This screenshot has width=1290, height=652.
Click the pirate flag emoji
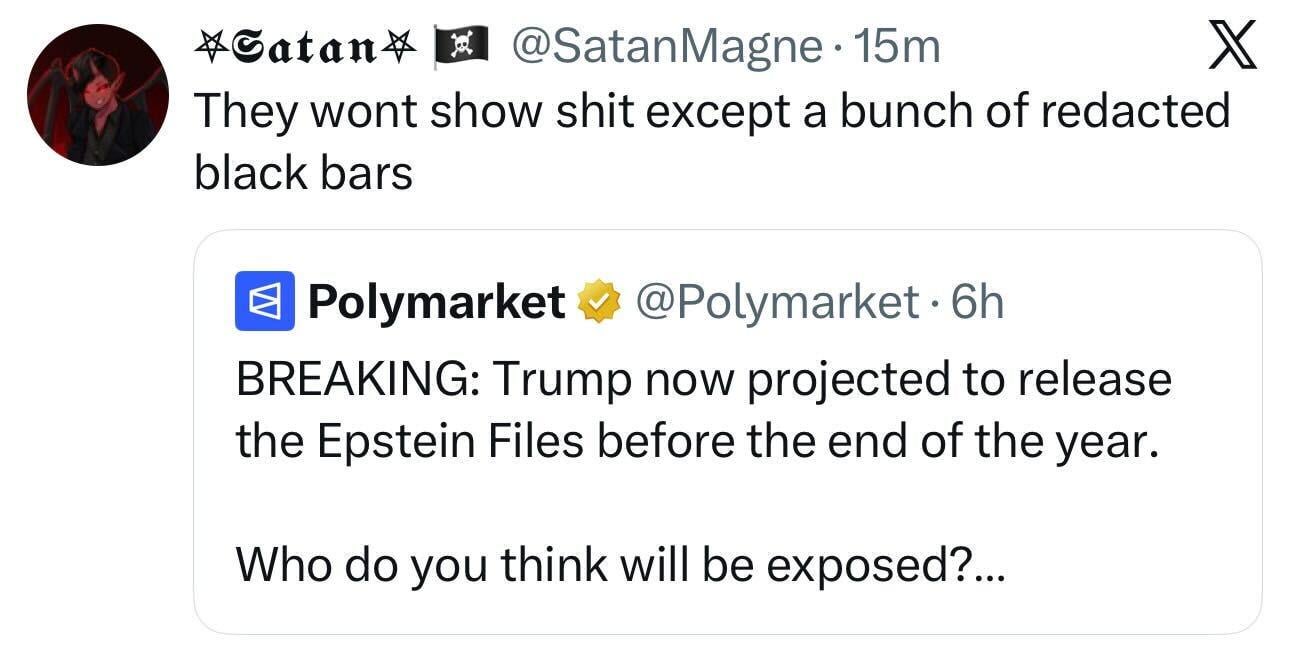[460, 46]
